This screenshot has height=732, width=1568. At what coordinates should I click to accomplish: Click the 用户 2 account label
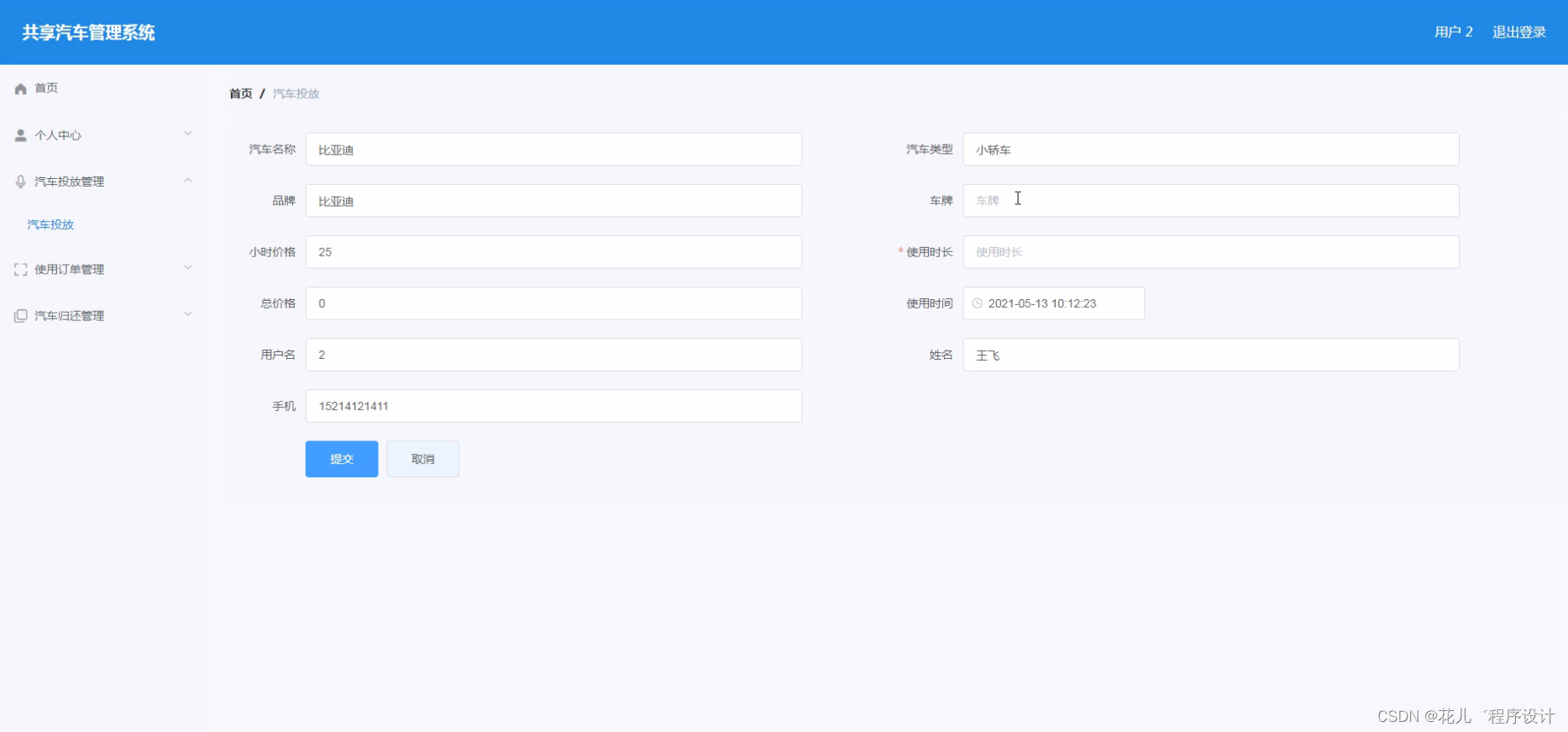click(x=1454, y=32)
